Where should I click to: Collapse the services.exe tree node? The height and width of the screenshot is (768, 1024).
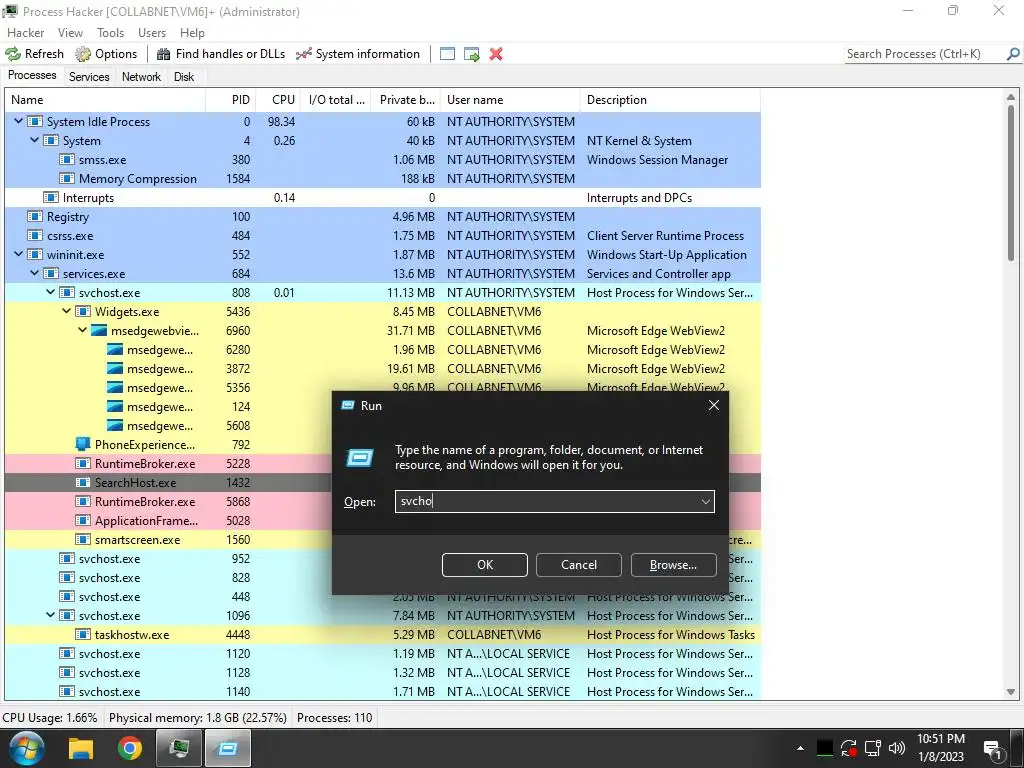coord(35,274)
